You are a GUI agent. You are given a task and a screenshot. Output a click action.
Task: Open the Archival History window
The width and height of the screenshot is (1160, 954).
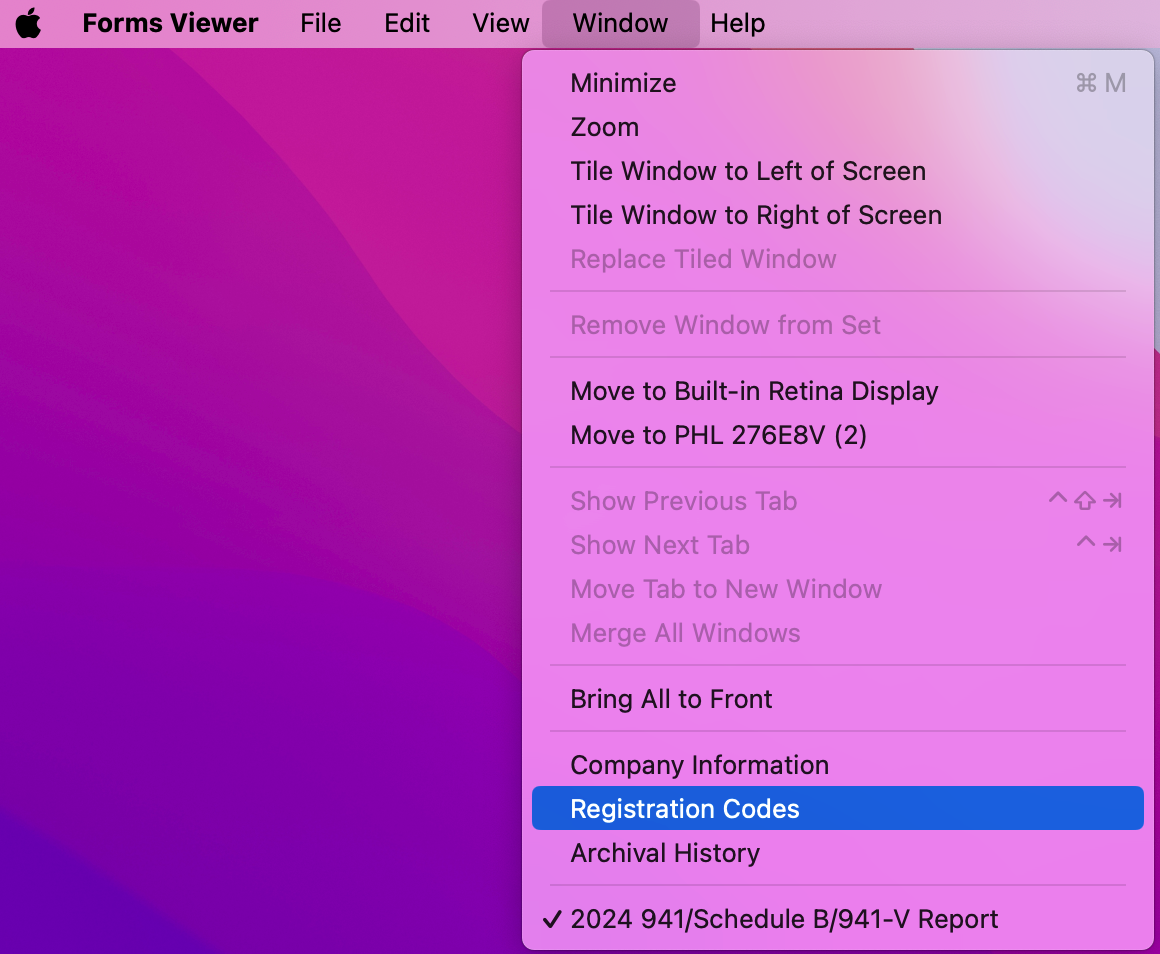(x=664, y=853)
